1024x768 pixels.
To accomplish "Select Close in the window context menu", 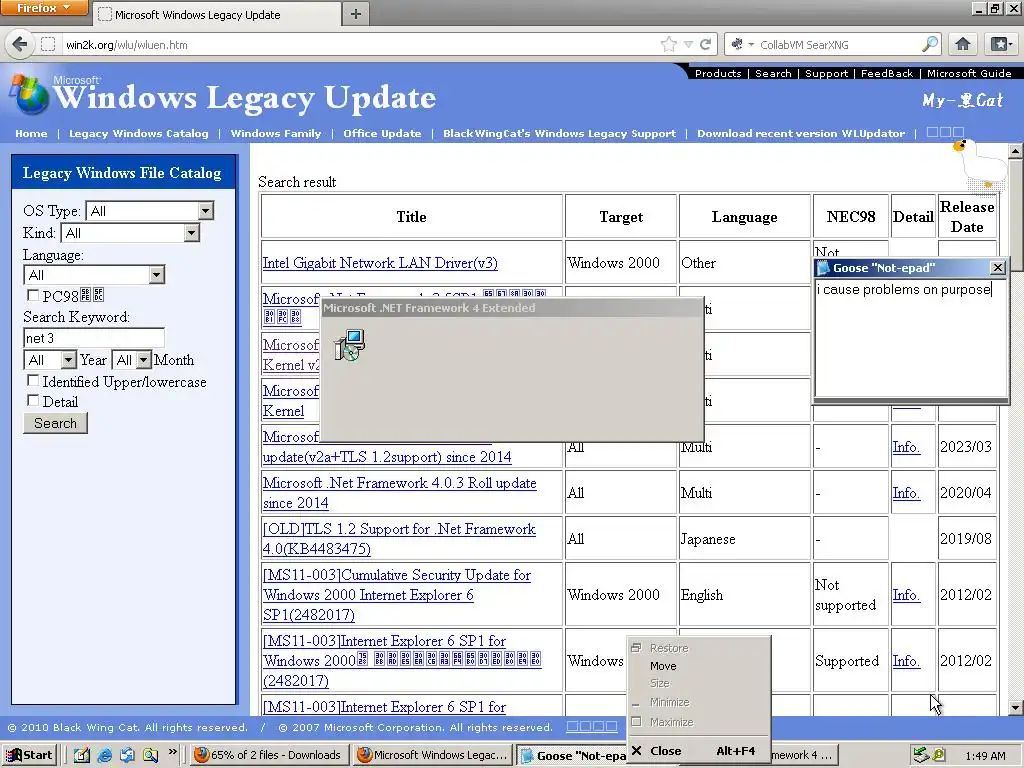I will pyautogui.click(x=665, y=751).
